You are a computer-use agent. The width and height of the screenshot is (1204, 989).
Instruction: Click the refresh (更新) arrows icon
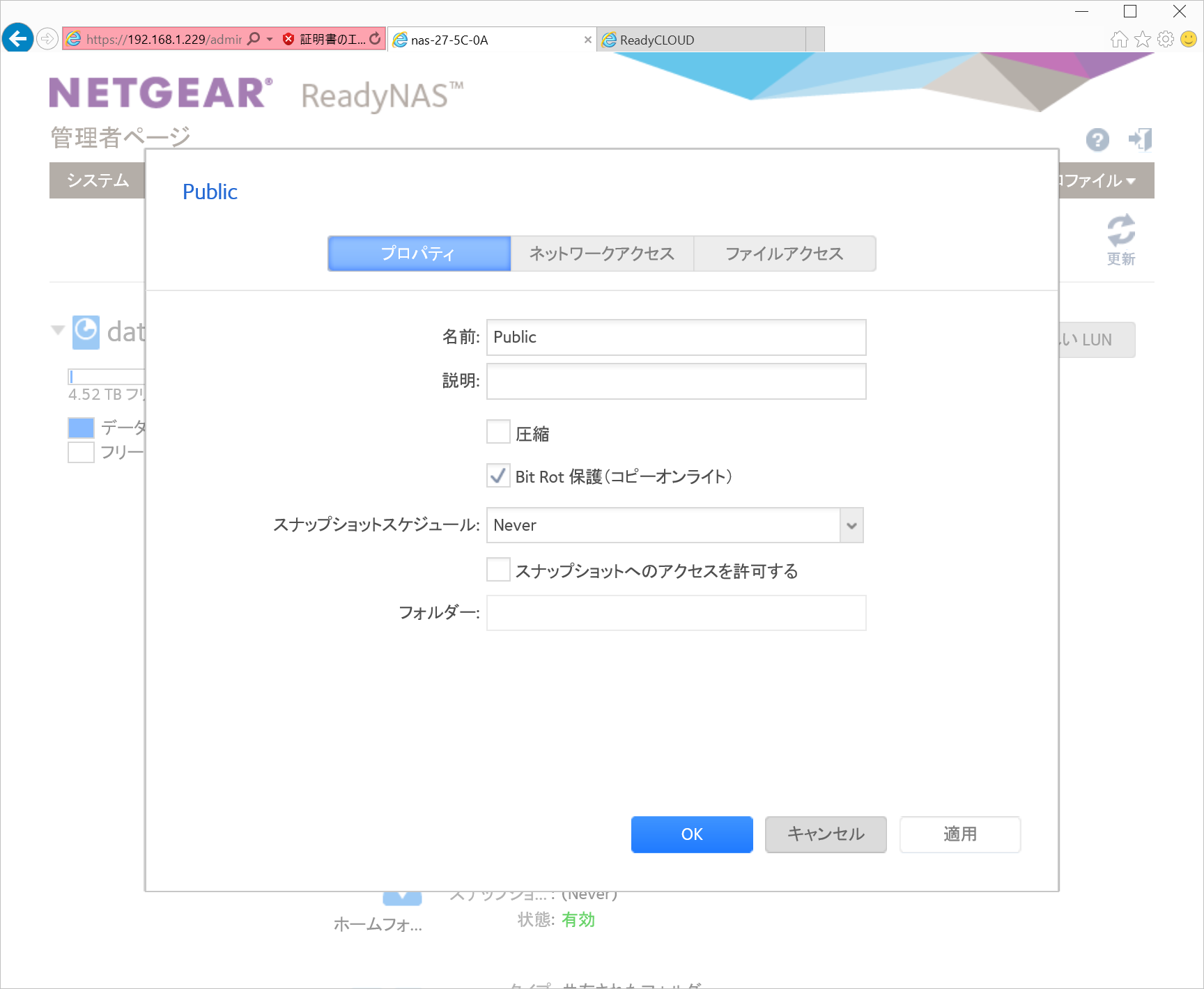click(x=1120, y=231)
